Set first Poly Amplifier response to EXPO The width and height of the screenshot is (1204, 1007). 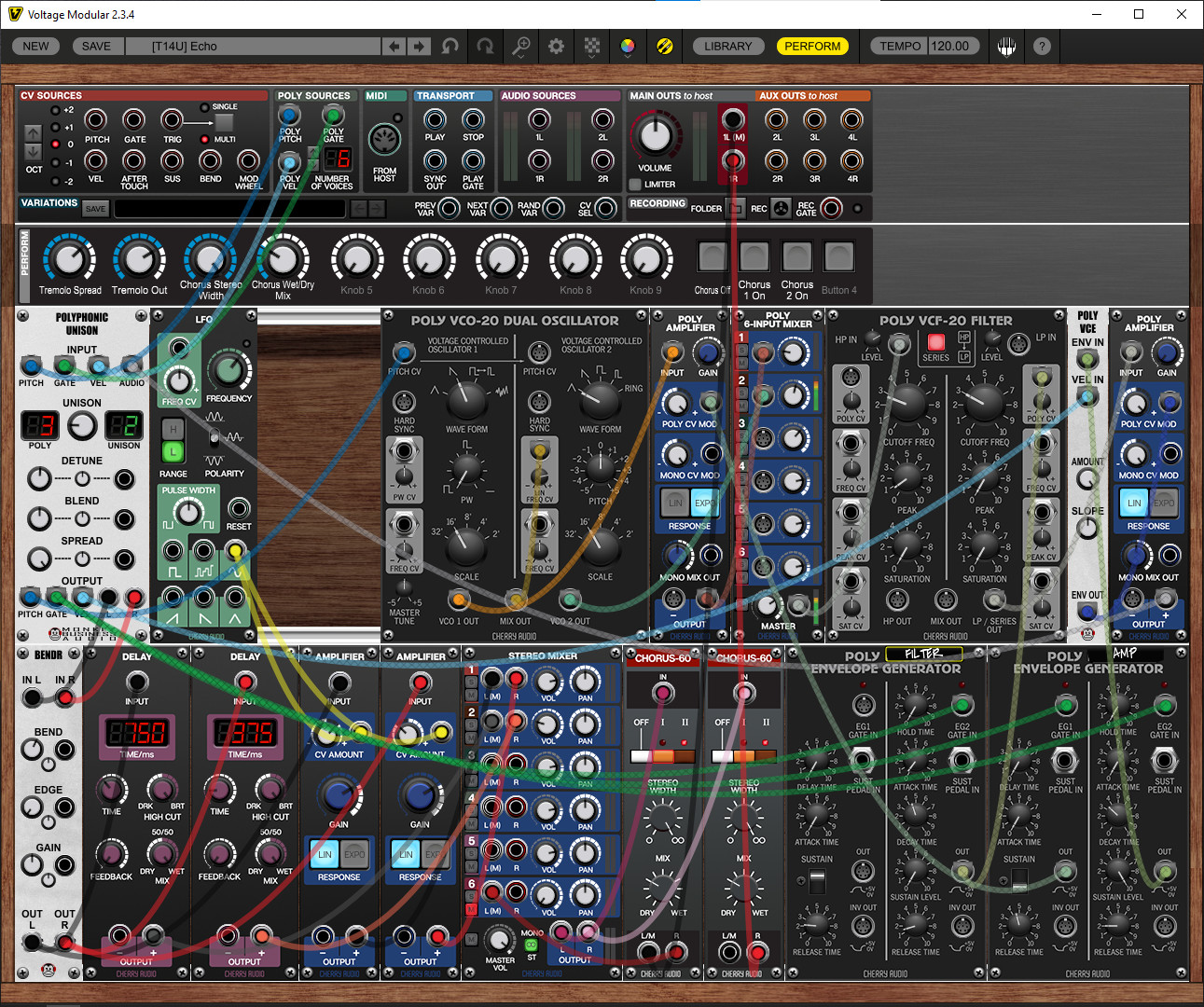(x=704, y=503)
